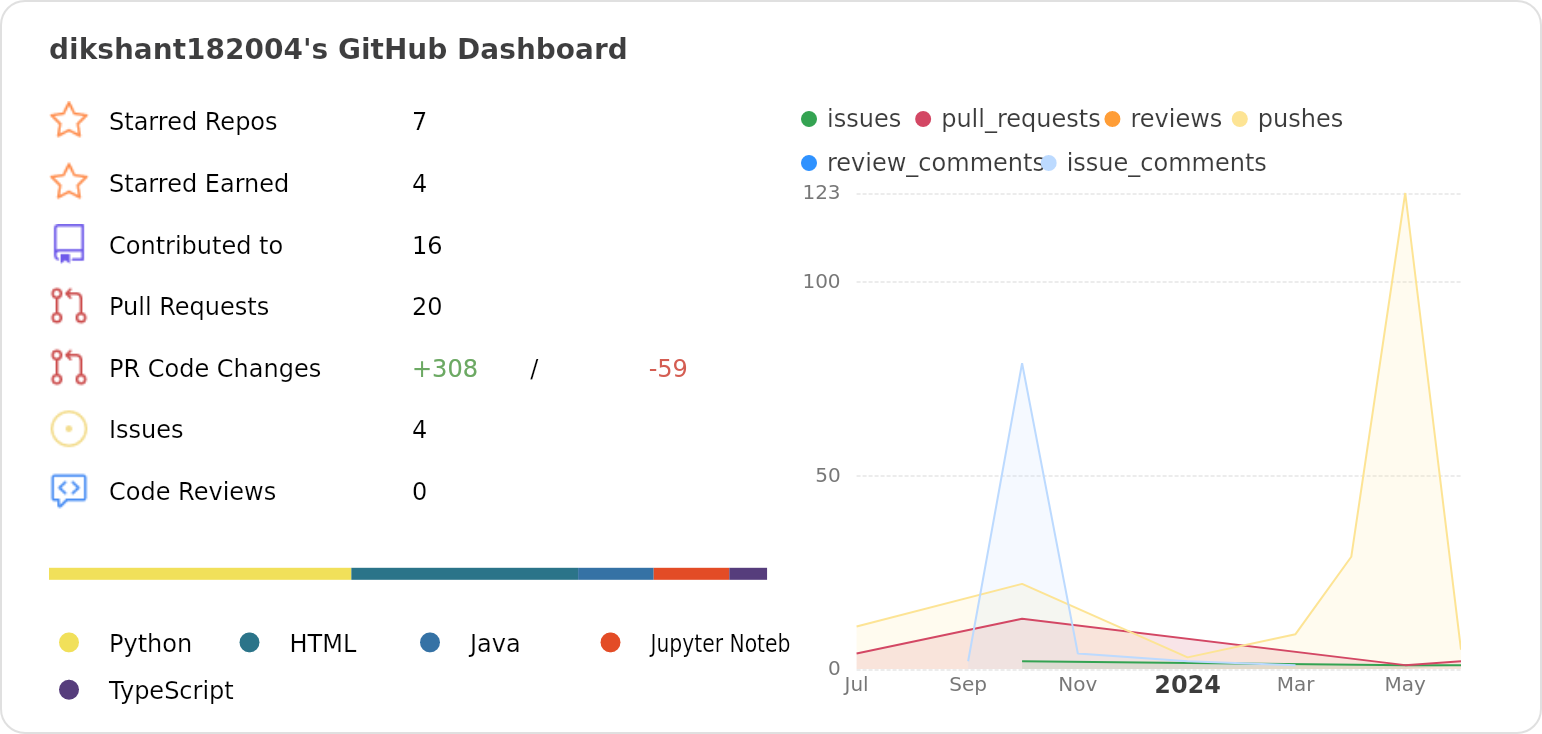This screenshot has height=734, width=1542.
Task: Click the Python language label
Action: coord(150,644)
